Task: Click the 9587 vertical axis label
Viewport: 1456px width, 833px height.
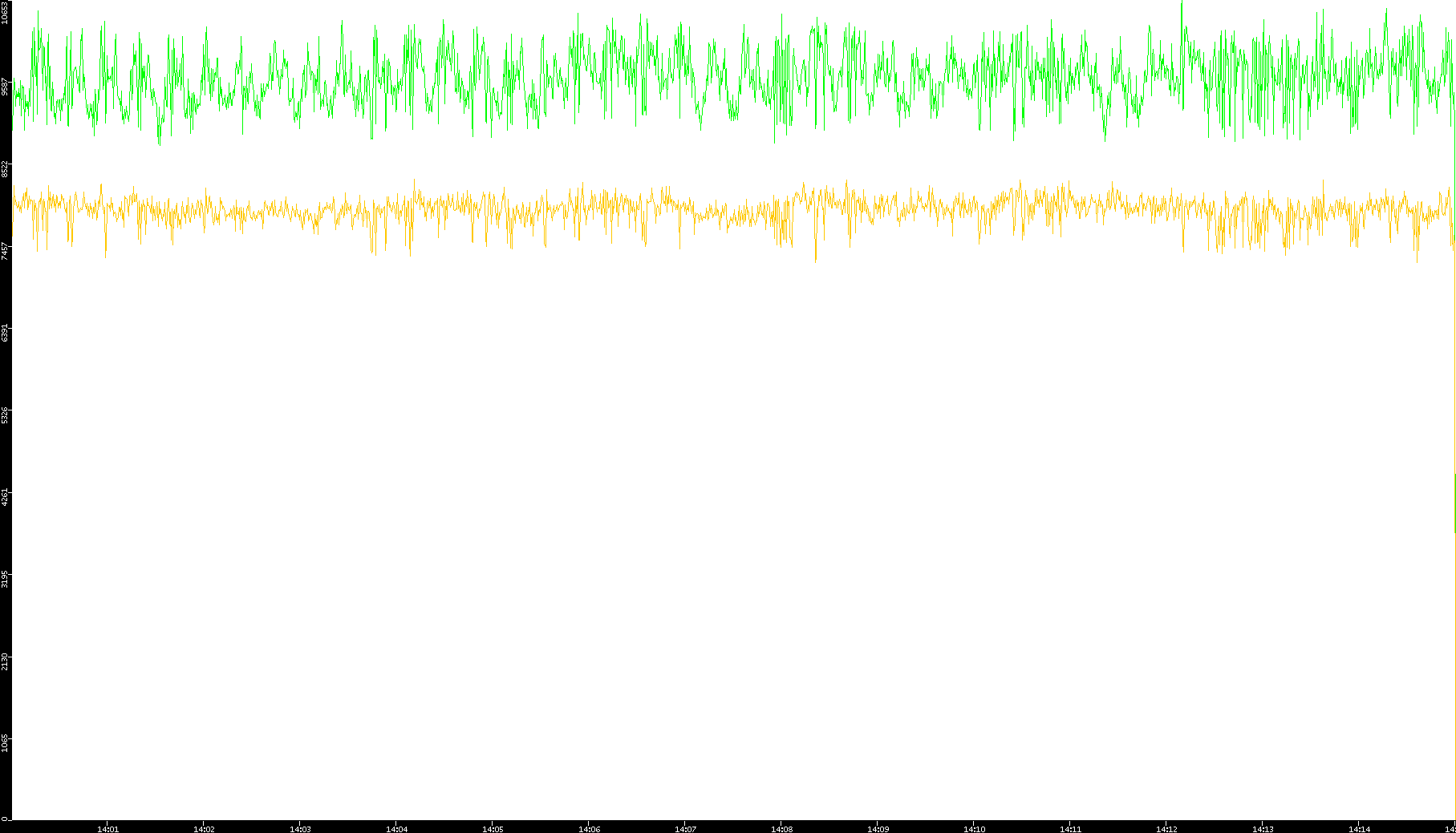Action: coord(5,87)
